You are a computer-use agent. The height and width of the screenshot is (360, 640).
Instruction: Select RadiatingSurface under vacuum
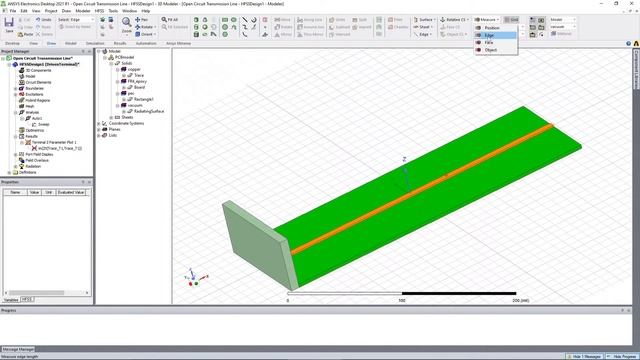click(x=149, y=111)
